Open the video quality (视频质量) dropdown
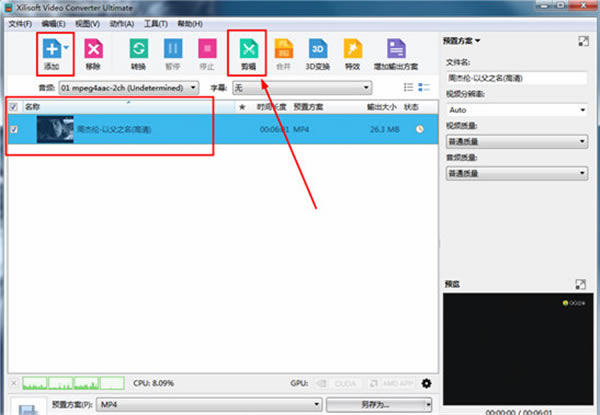Screen dimensions: 600x415 click(x=517, y=142)
